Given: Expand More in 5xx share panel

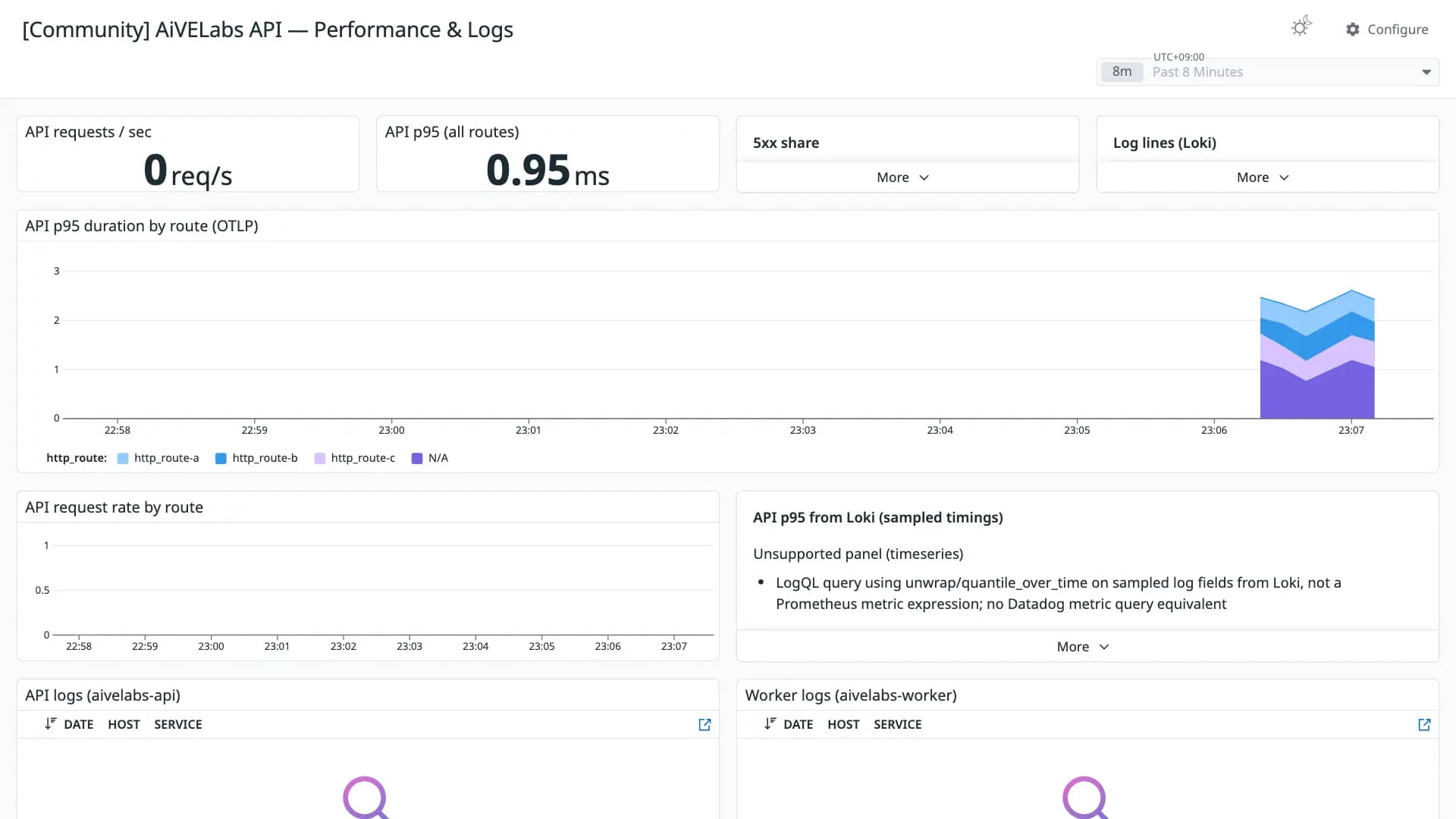Looking at the screenshot, I should tap(903, 177).
